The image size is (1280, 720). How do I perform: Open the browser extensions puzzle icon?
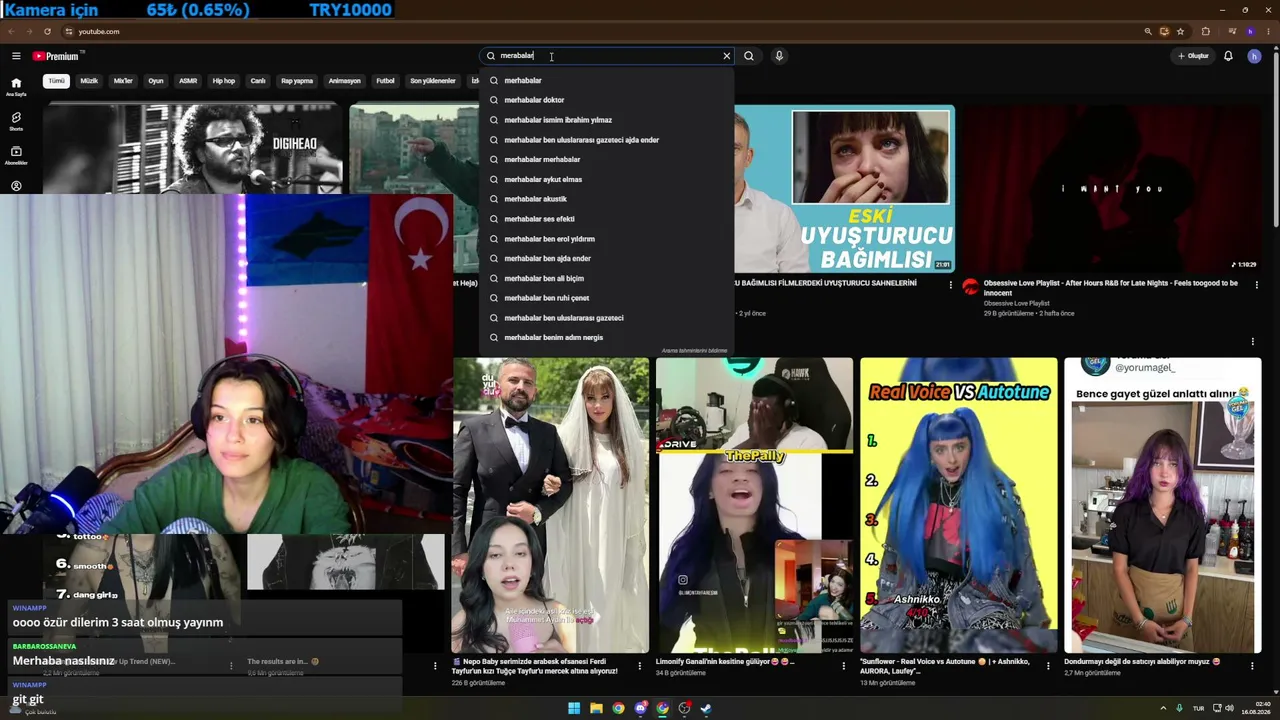click(1205, 31)
